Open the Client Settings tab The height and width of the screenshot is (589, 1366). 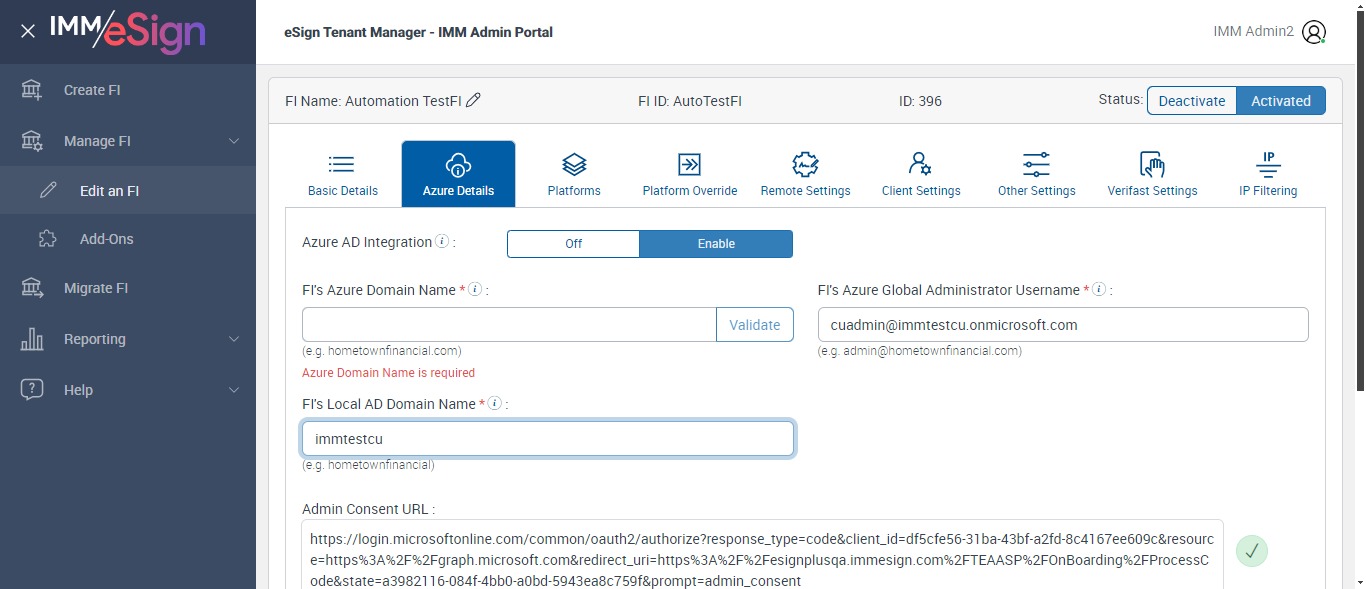(x=921, y=174)
